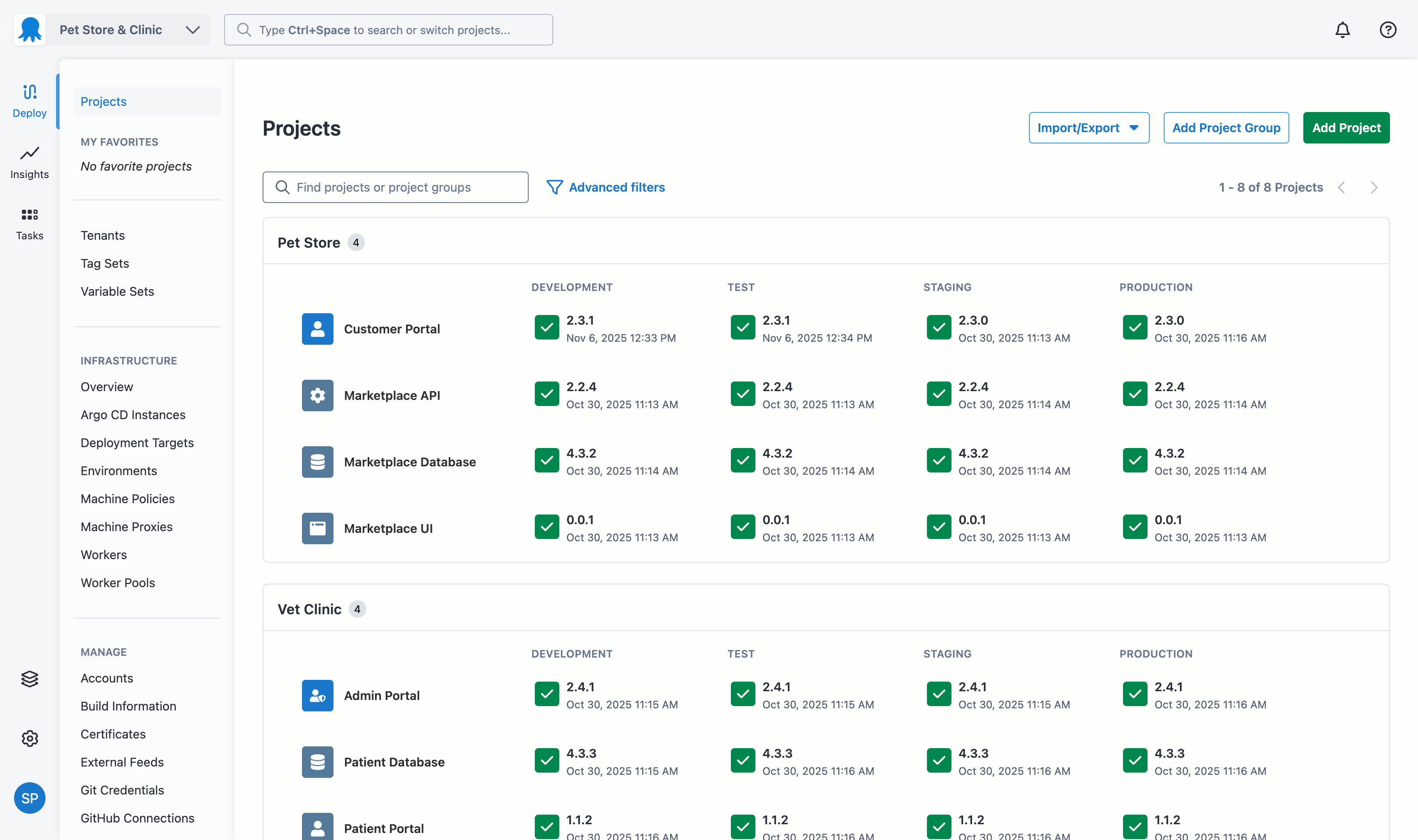1418x840 pixels.
Task: Select Variable Sets in sidebar menu
Action: tap(117, 291)
